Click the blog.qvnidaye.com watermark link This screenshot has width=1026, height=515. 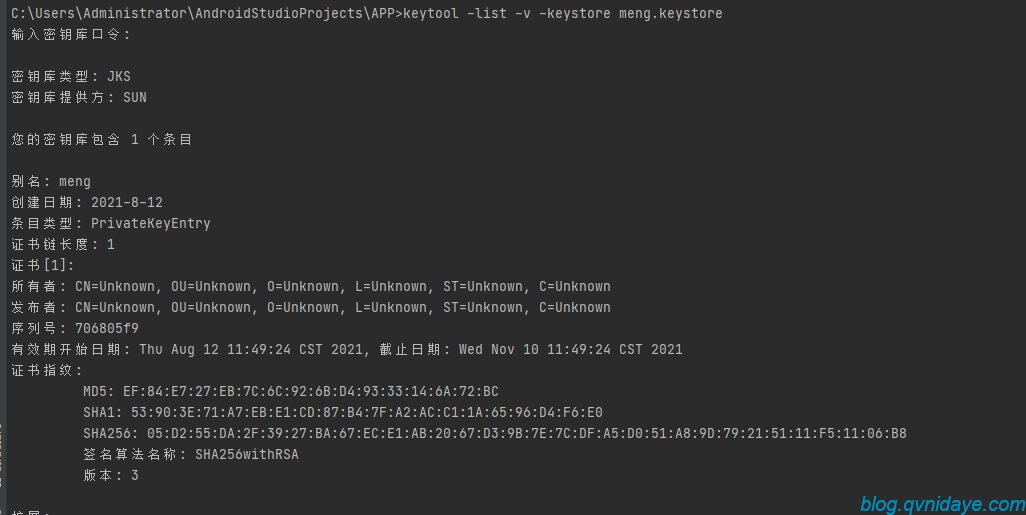tap(942, 505)
